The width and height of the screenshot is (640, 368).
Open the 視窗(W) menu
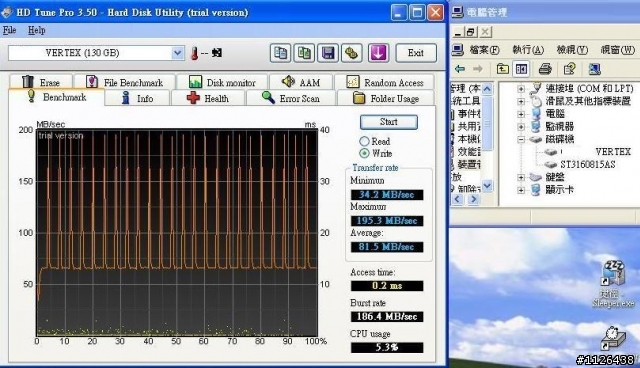(618, 50)
